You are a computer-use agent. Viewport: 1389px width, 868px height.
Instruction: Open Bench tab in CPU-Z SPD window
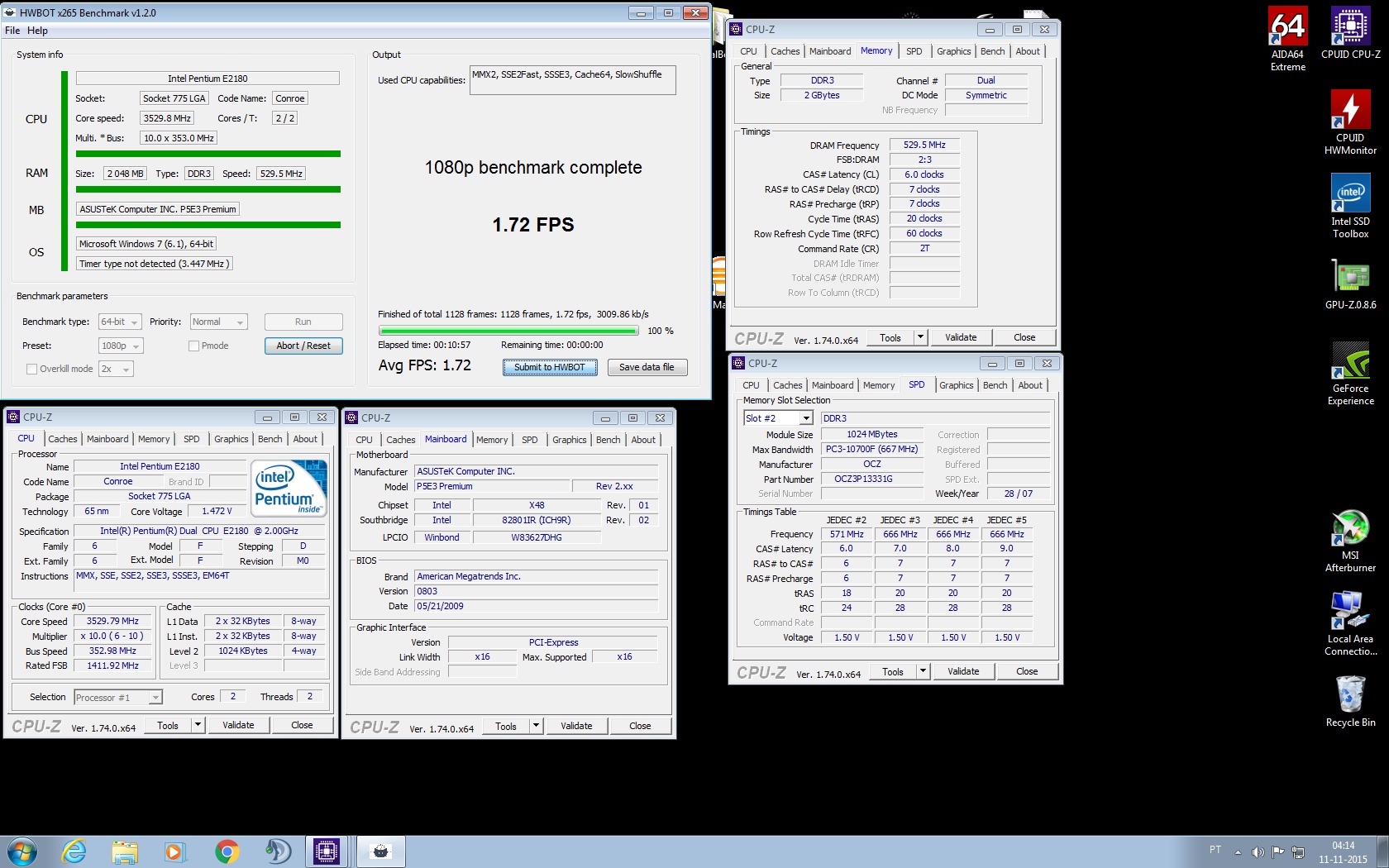[x=995, y=385]
